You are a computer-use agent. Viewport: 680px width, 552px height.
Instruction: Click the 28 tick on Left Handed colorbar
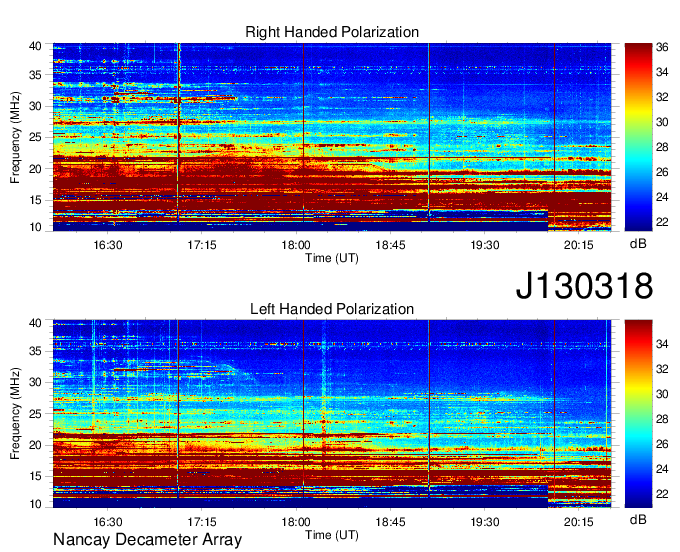click(x=662, y=419)
